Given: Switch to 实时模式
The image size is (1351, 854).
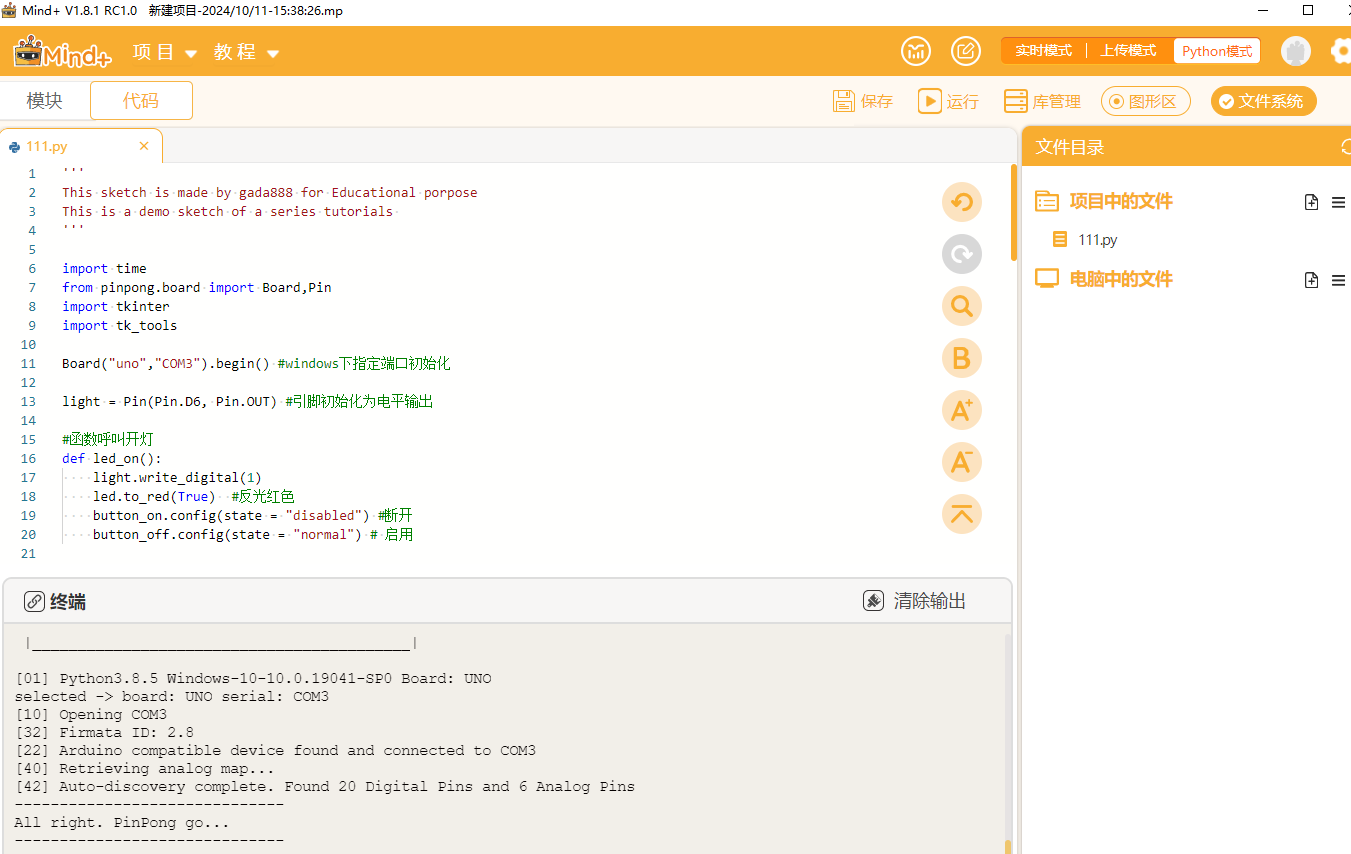Looking at the screenshot, I should point(1043,51).
